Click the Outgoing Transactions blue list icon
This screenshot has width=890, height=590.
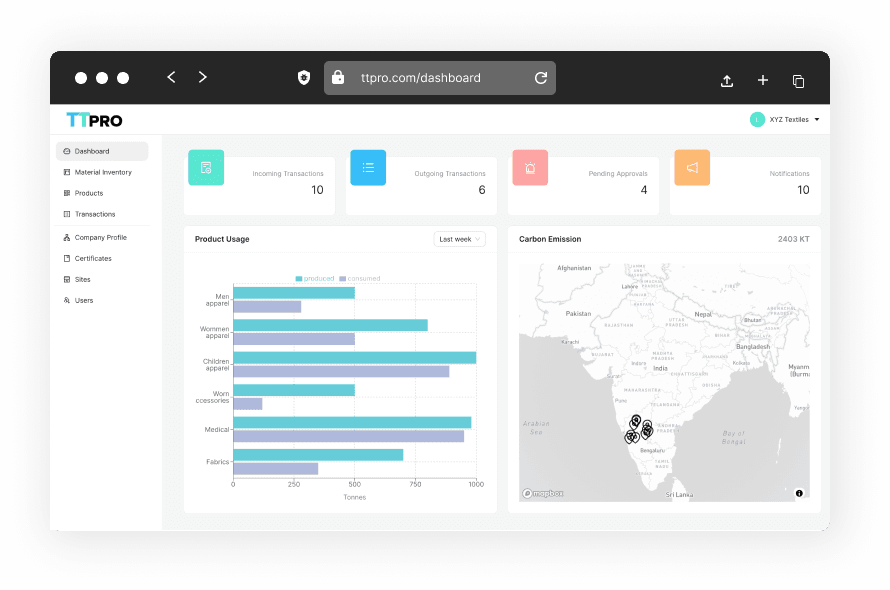368,168
